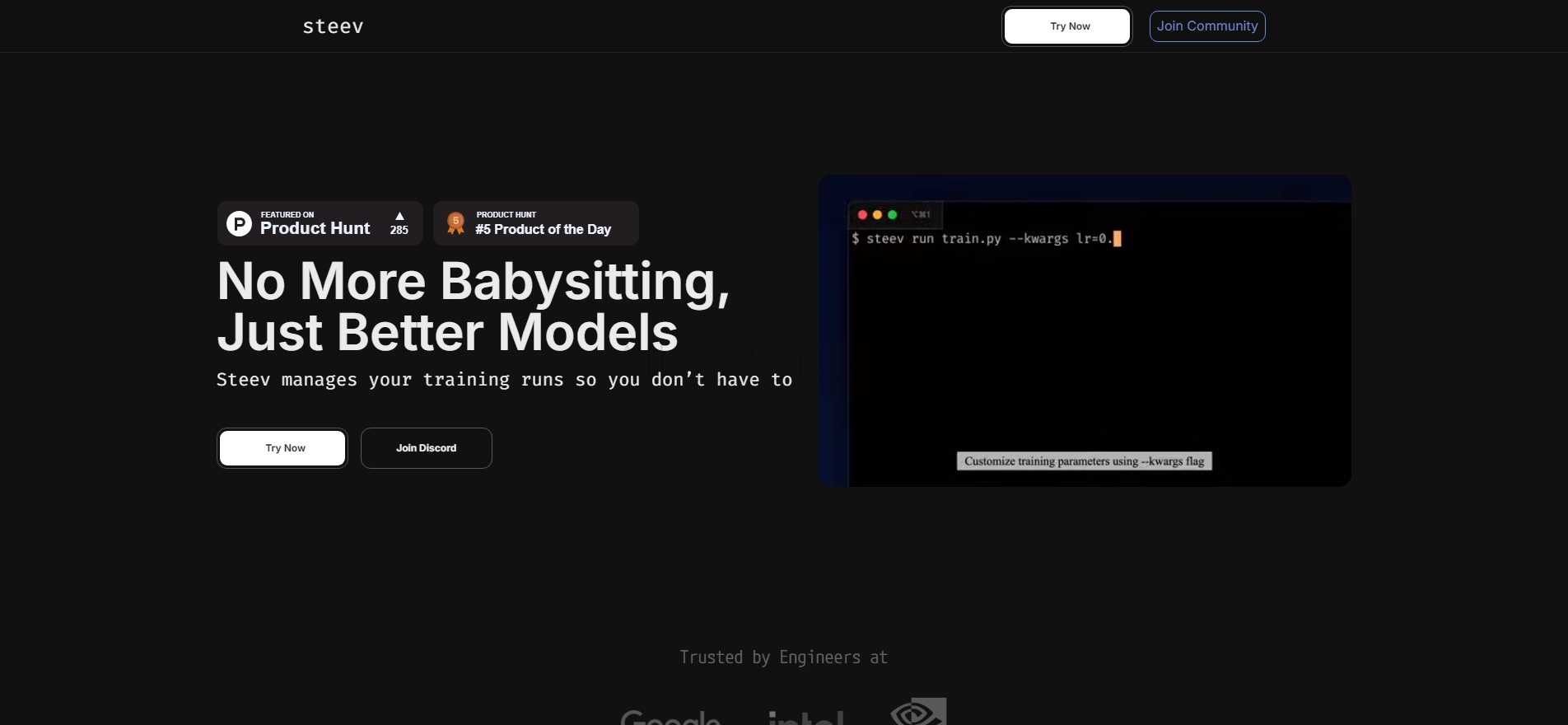This screenshot has height=725, width=1568.
Task: Open Join Community in the header
Action: (x=1206, y=26)
